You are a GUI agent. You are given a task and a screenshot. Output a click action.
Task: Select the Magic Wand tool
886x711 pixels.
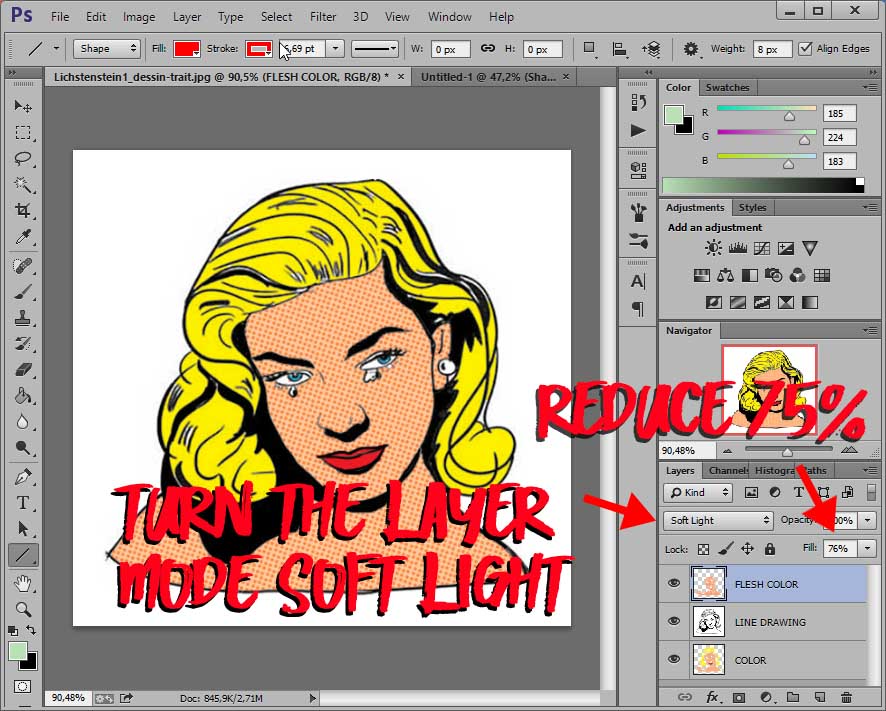[23, 185]
